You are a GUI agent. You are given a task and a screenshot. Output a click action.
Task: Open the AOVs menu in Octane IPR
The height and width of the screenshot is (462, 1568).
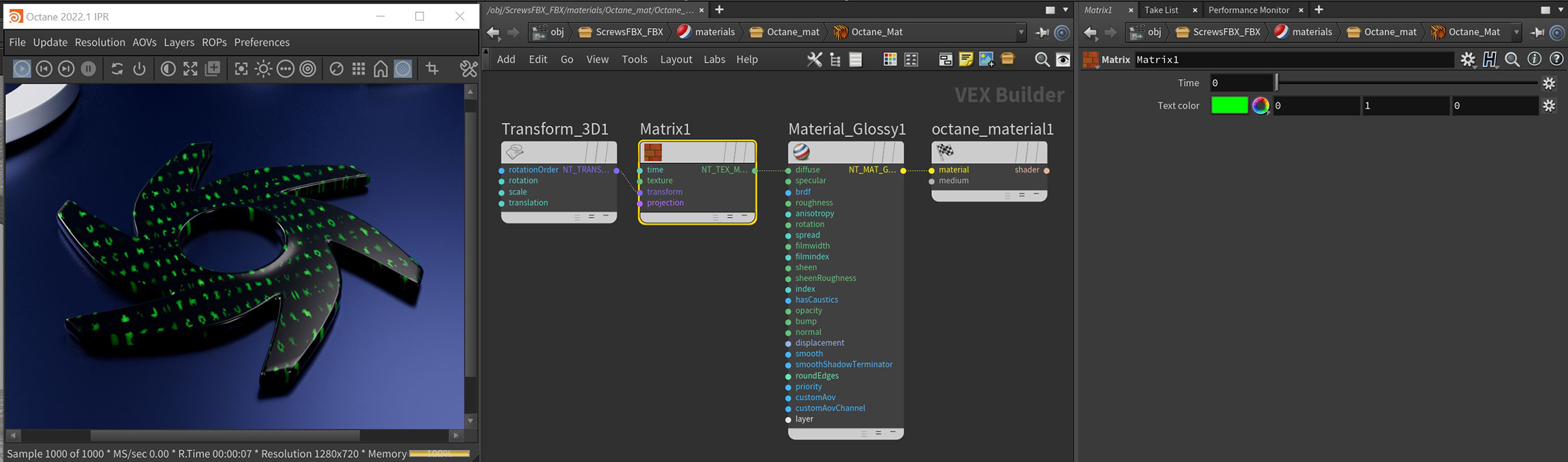click(144, 42)
